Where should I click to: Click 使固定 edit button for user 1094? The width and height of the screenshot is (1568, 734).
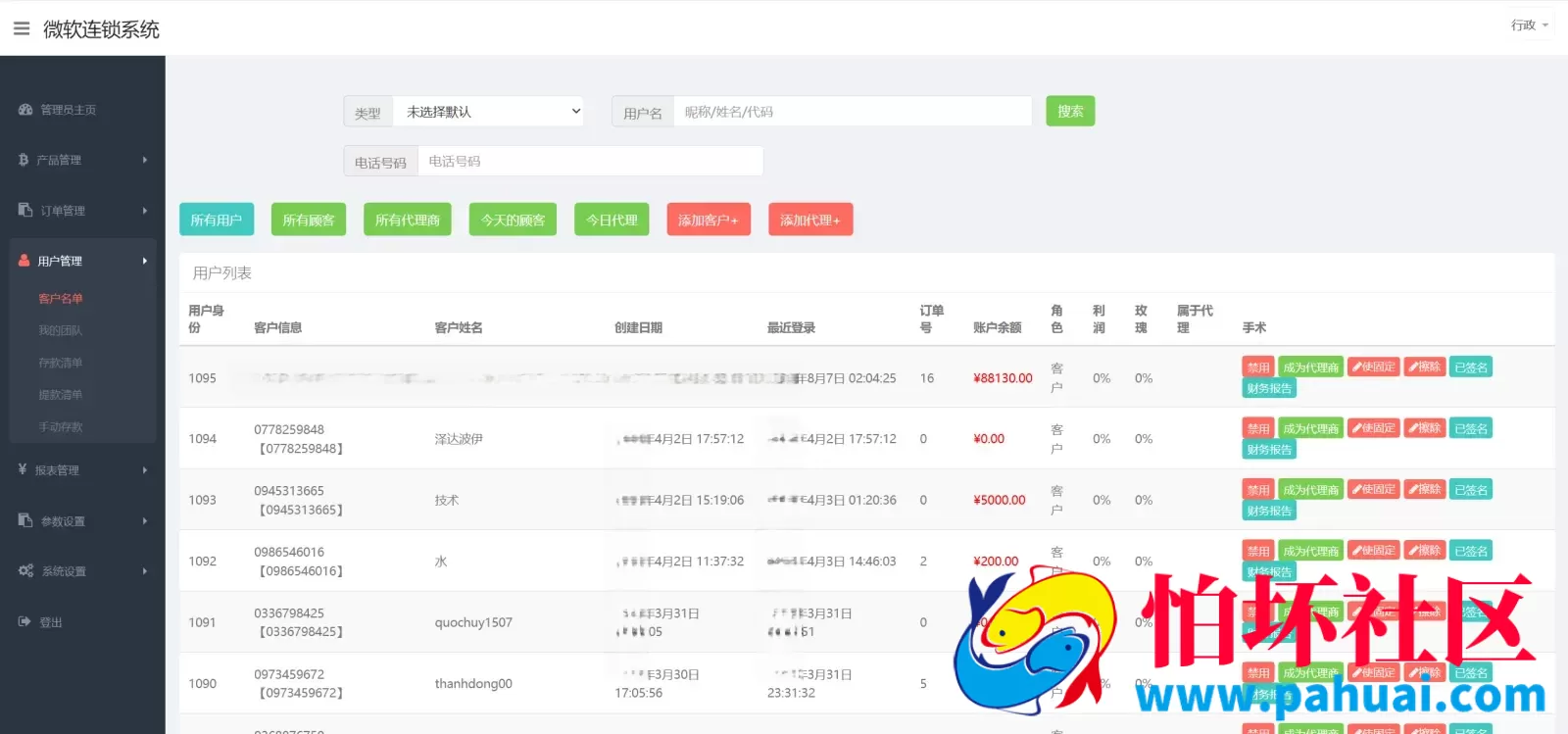pyautogui.click(x=1374, y=428)
